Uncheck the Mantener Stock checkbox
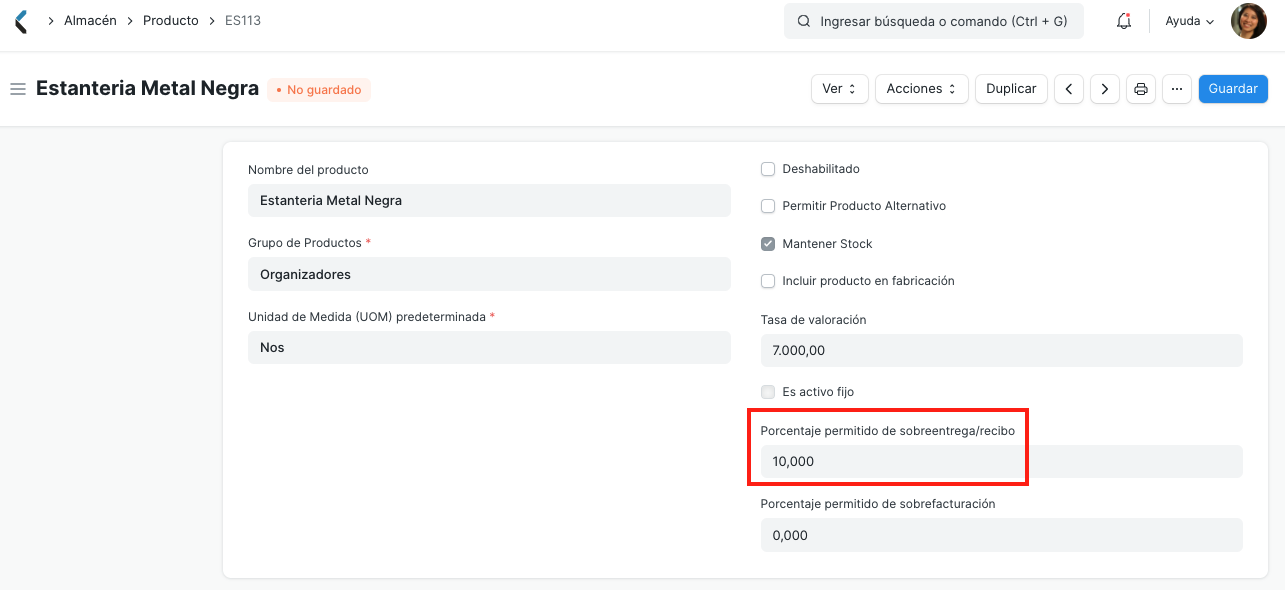The image size is (1285, 590). 768,244
